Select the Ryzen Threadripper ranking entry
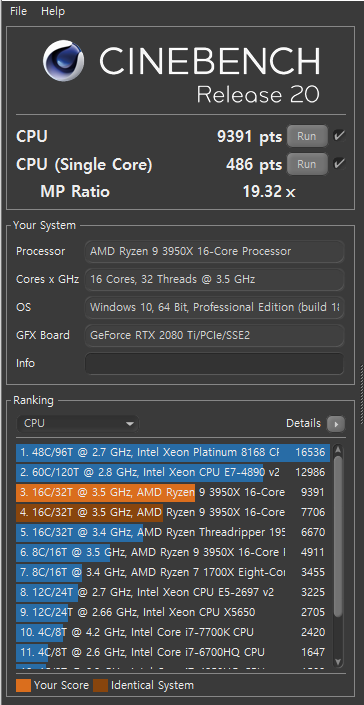Viewport: 364px width, 705px height. point(173,532)
